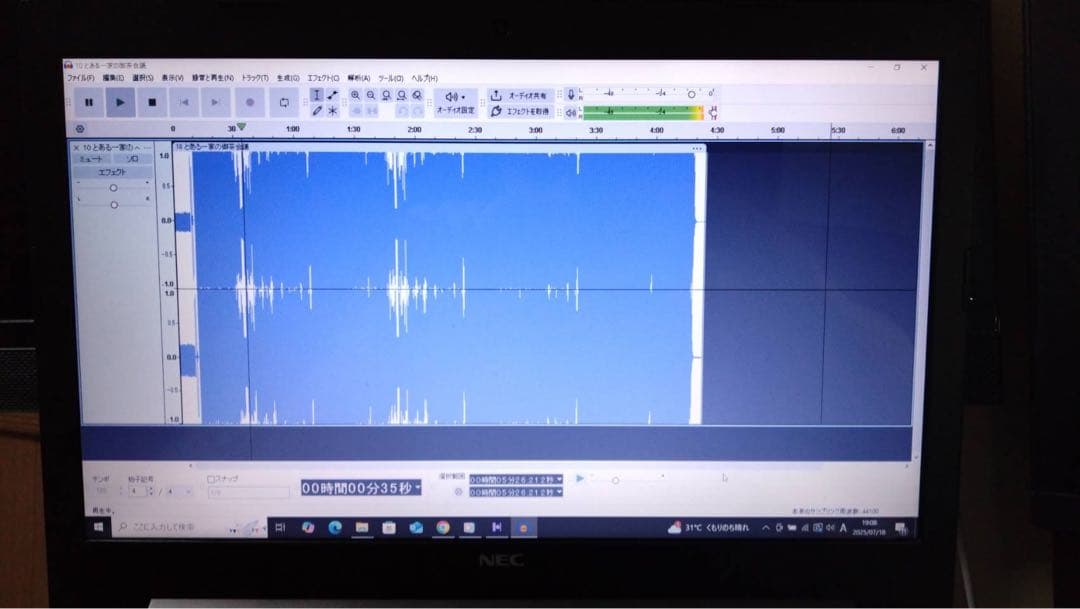
Task: Click the オーディオ共有 share audio button
Action: pyautogui.click(x=520, y=95)
